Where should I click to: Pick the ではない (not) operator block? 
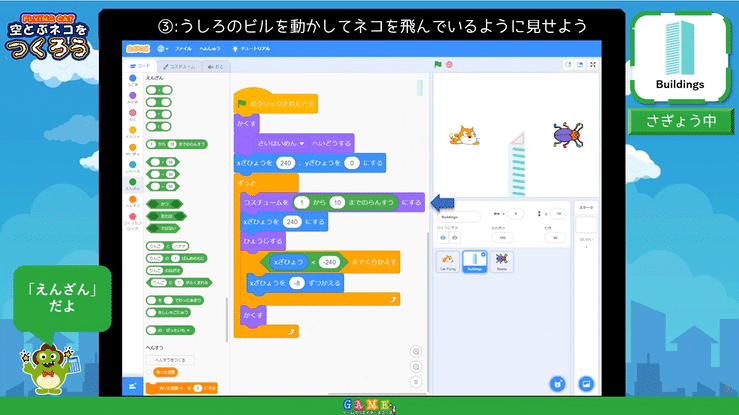pyautogui.click(x=164, y=228)
